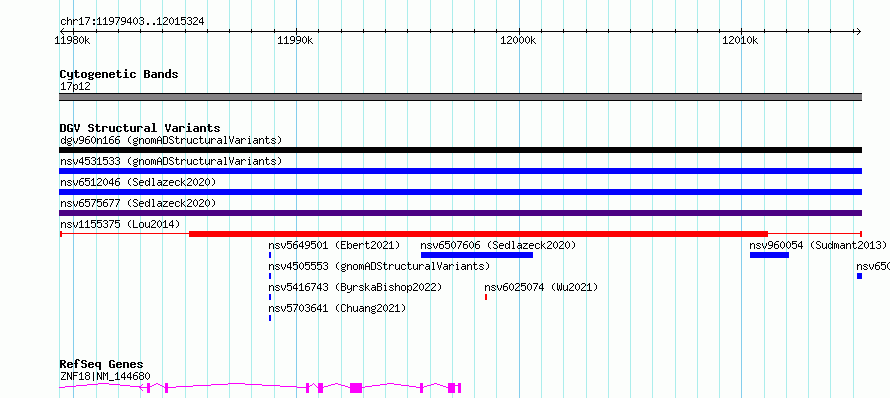Screen dimensions: 890x398
Task: Select the blue nsv960054 variant bar
Action: coord(769,255)
